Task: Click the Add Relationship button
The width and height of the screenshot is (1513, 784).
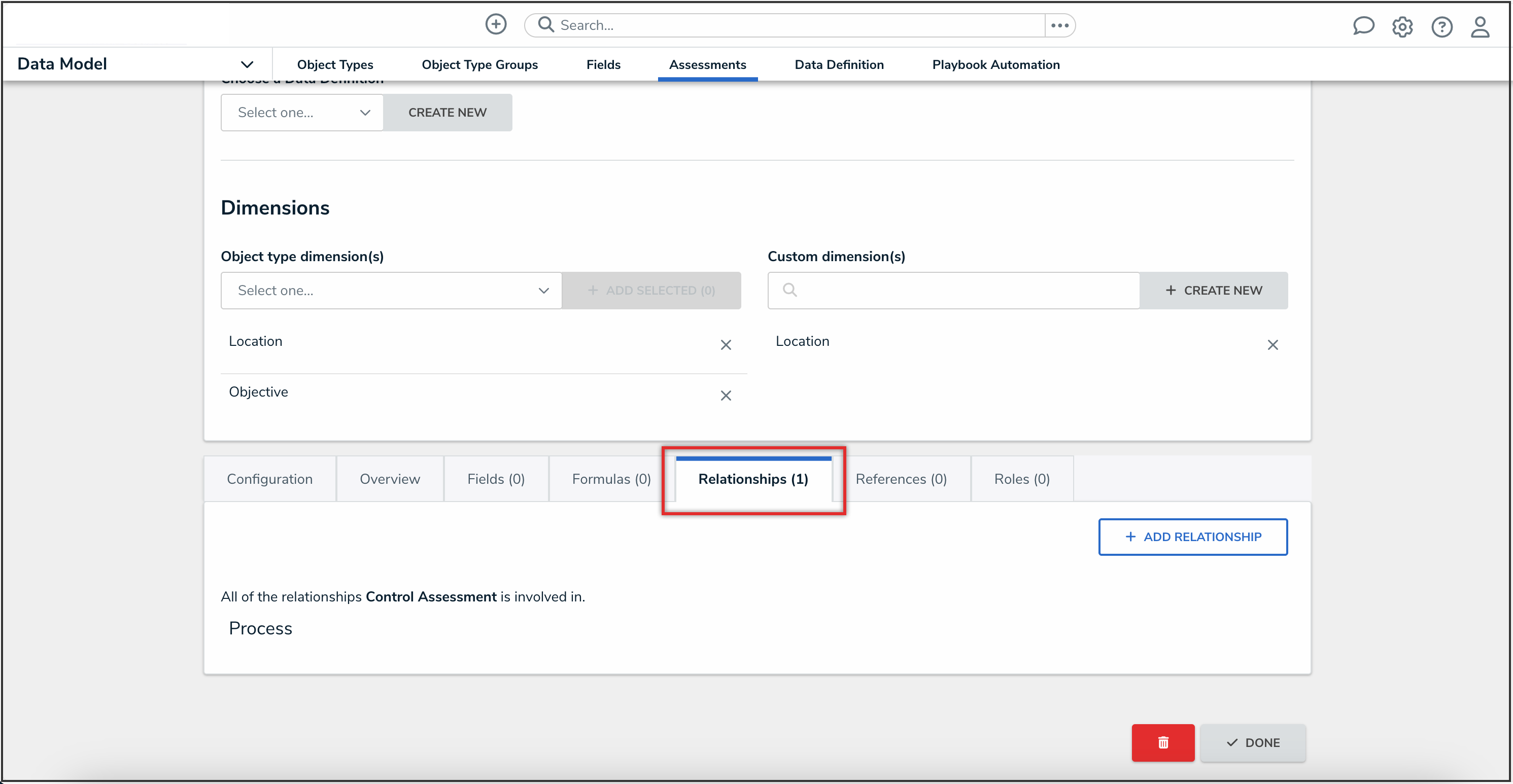Action: [x=1192, y=537]
